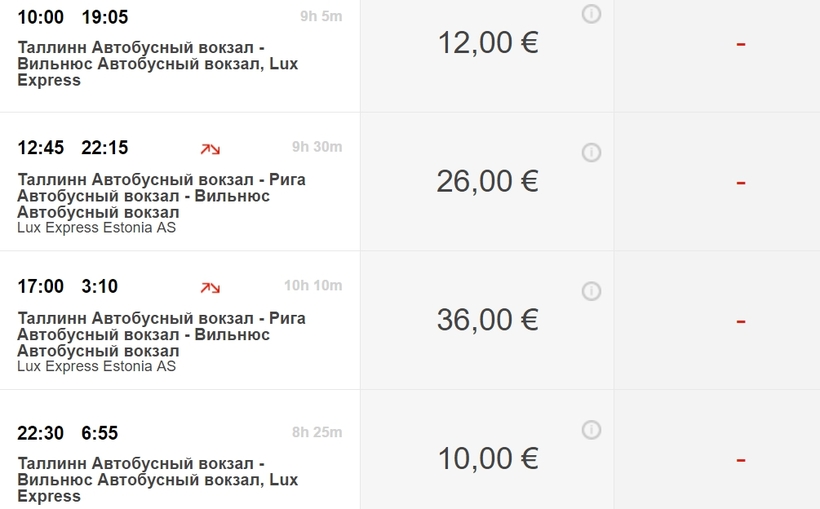820x509 pixels.
Task: Select the 26,00 € fare
Action: point(487,181)
